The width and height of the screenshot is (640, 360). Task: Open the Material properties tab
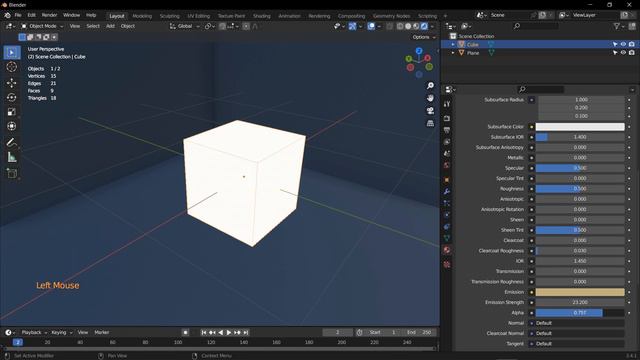point(447,250)
